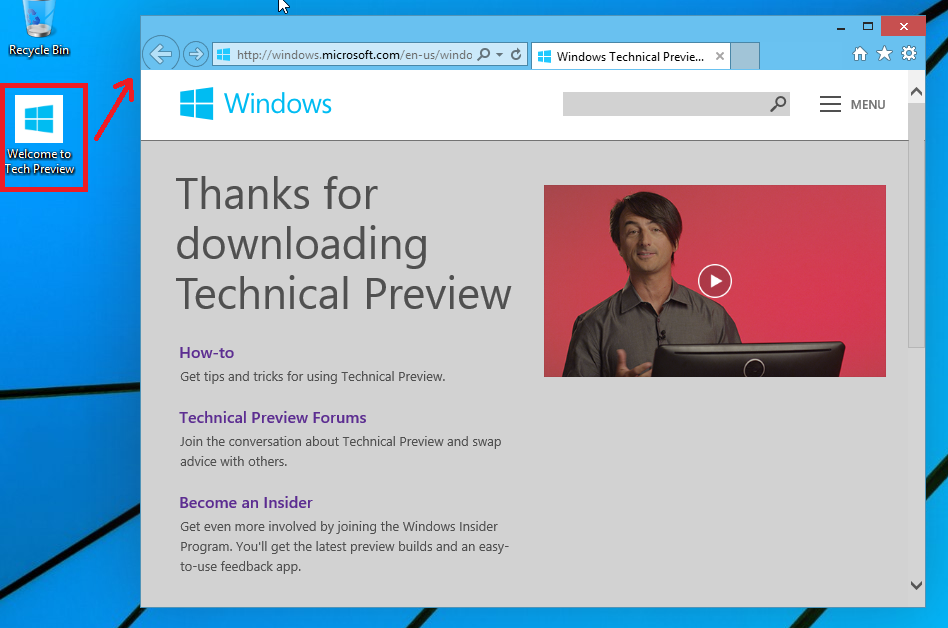Screen dimensions: 948x628
Task: Go to the browser Home page icon
Action: point(860,54)
